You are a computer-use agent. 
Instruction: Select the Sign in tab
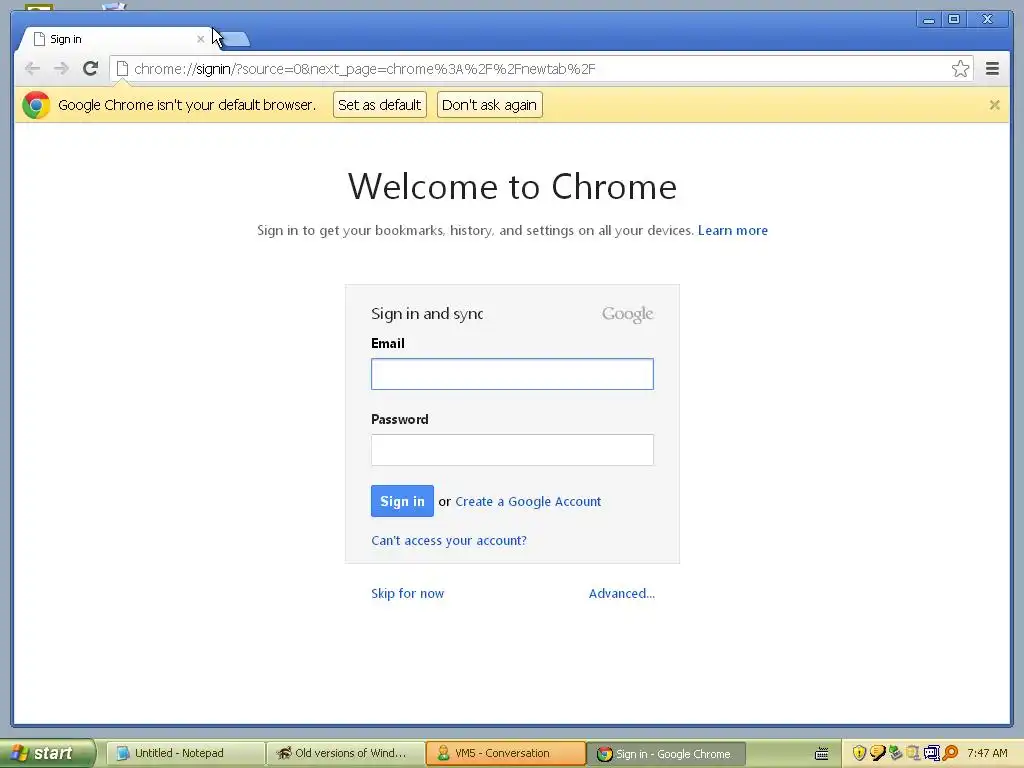[118, 39]
